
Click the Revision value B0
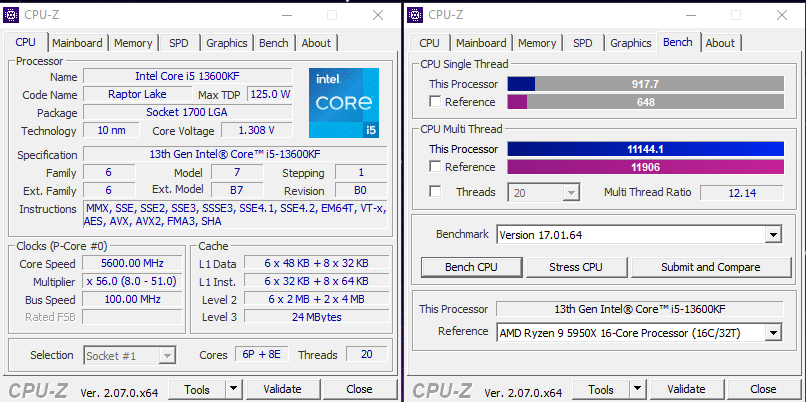[361, 190]
